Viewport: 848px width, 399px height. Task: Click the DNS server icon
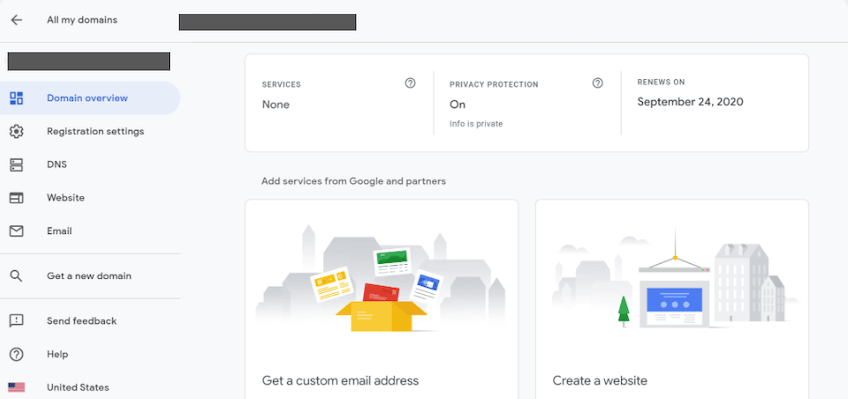17,164
